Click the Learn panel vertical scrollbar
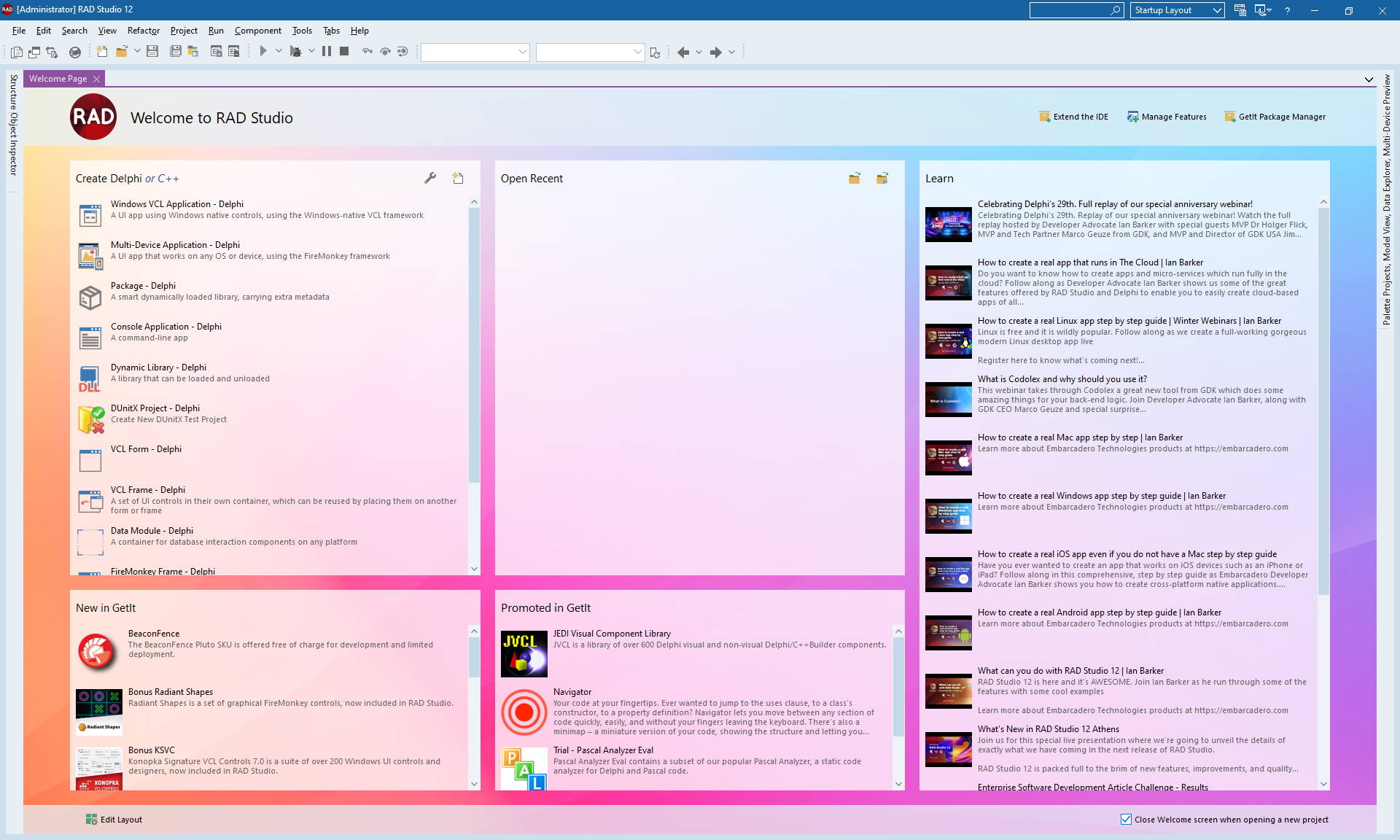This screenshot has width=1400, height=840. pyautogui.click(x=1323, y=494)
